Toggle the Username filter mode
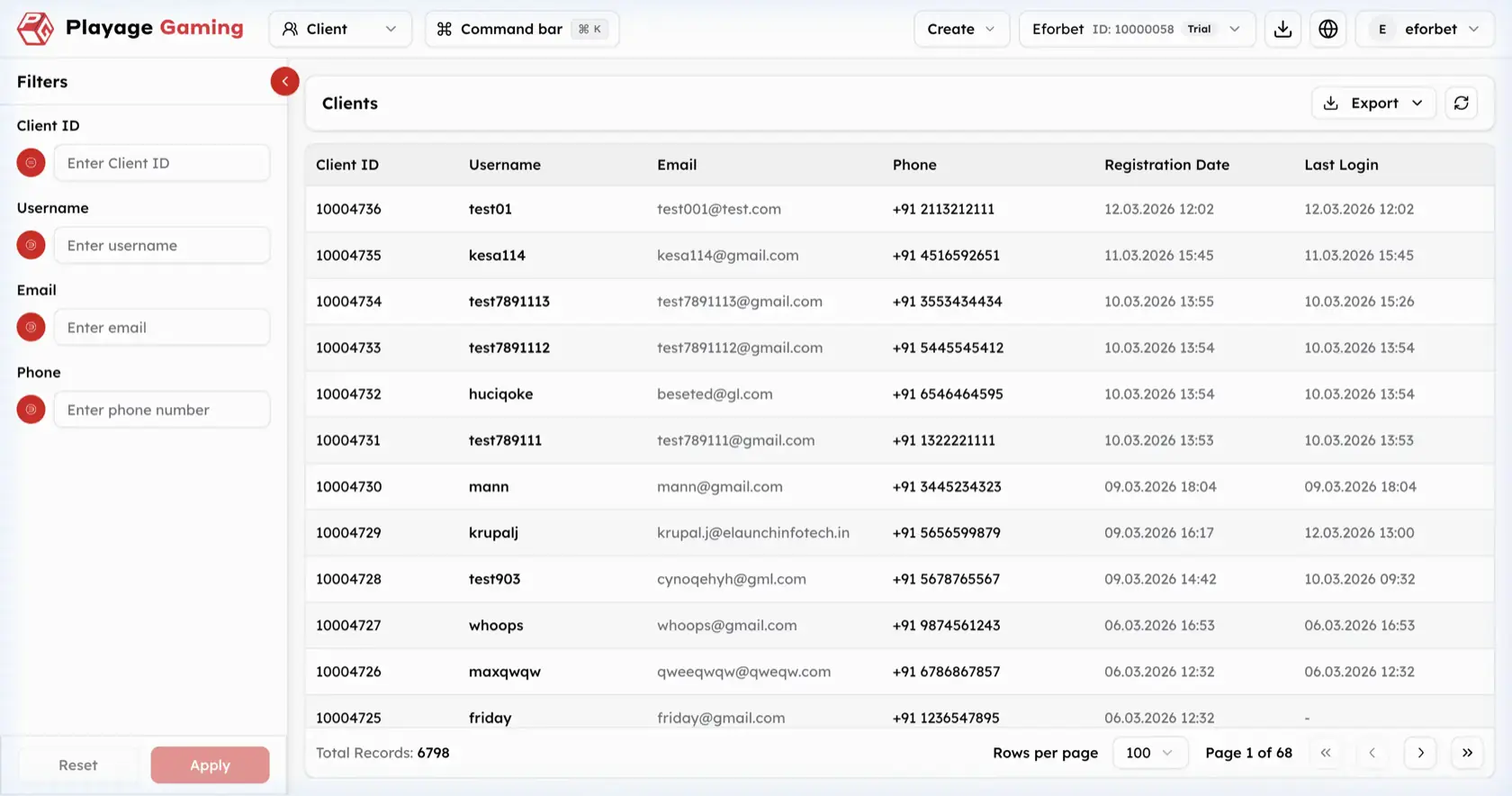This screenshot has width=1512, height=796. click(x=31, y=245)
